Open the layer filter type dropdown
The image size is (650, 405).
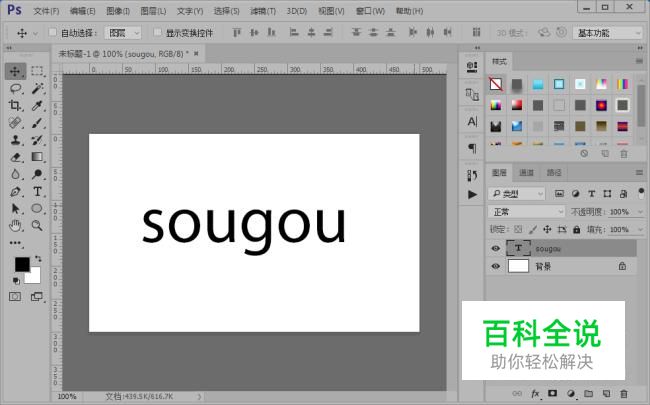click(x=516, y=194)
